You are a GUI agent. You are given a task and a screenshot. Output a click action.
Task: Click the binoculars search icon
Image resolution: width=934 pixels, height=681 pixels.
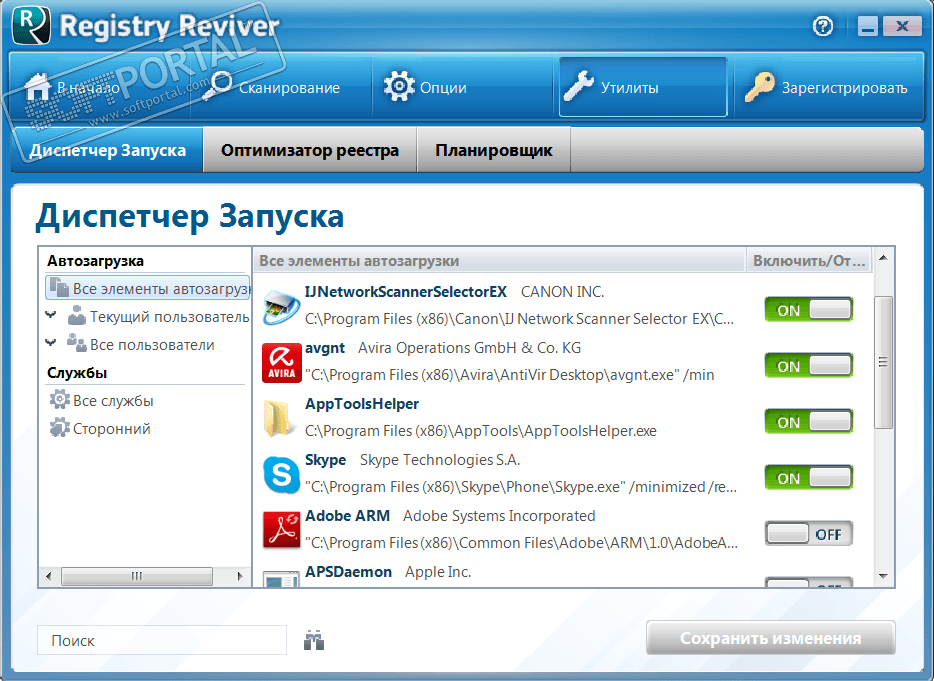pos(314,640)
